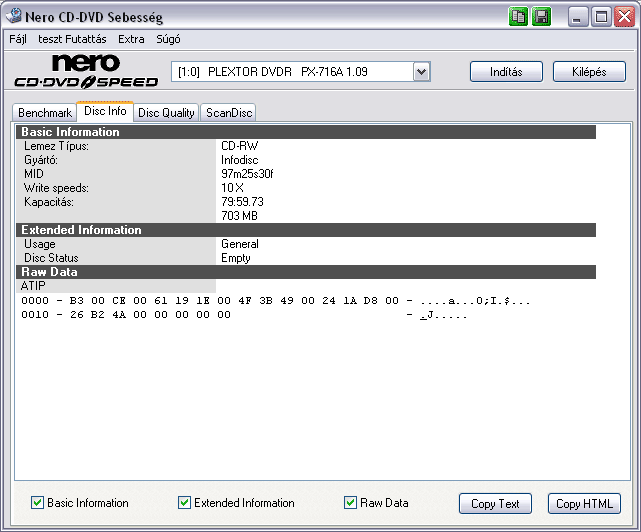This screenshot has width=641, height=532.
Task: Click the Write speeds label
Action: coord(56,188)
